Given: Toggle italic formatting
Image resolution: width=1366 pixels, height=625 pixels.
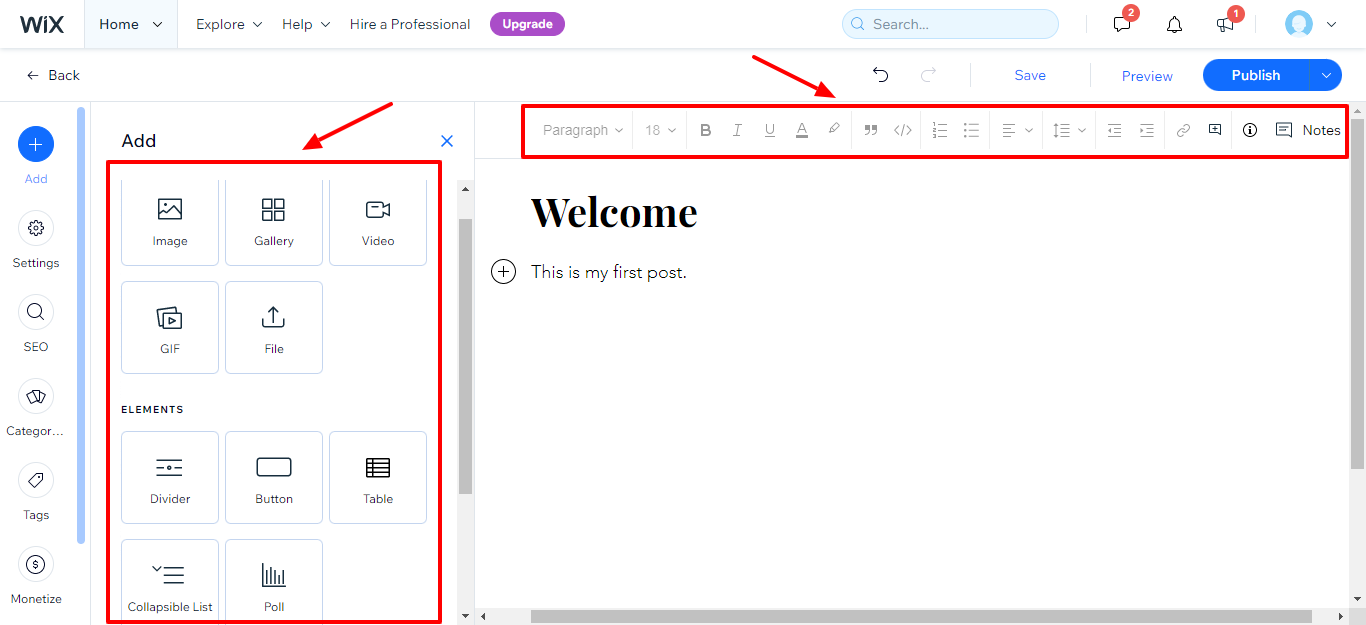Looking at the screenshot, I should click(x=738, y=130).
